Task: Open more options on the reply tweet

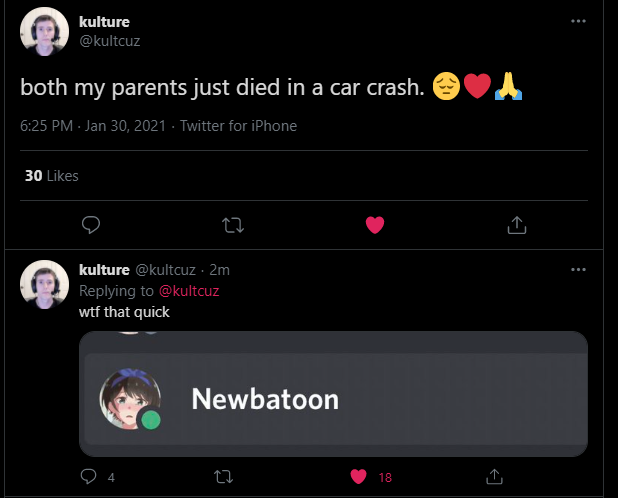Action: coord(578,270)
